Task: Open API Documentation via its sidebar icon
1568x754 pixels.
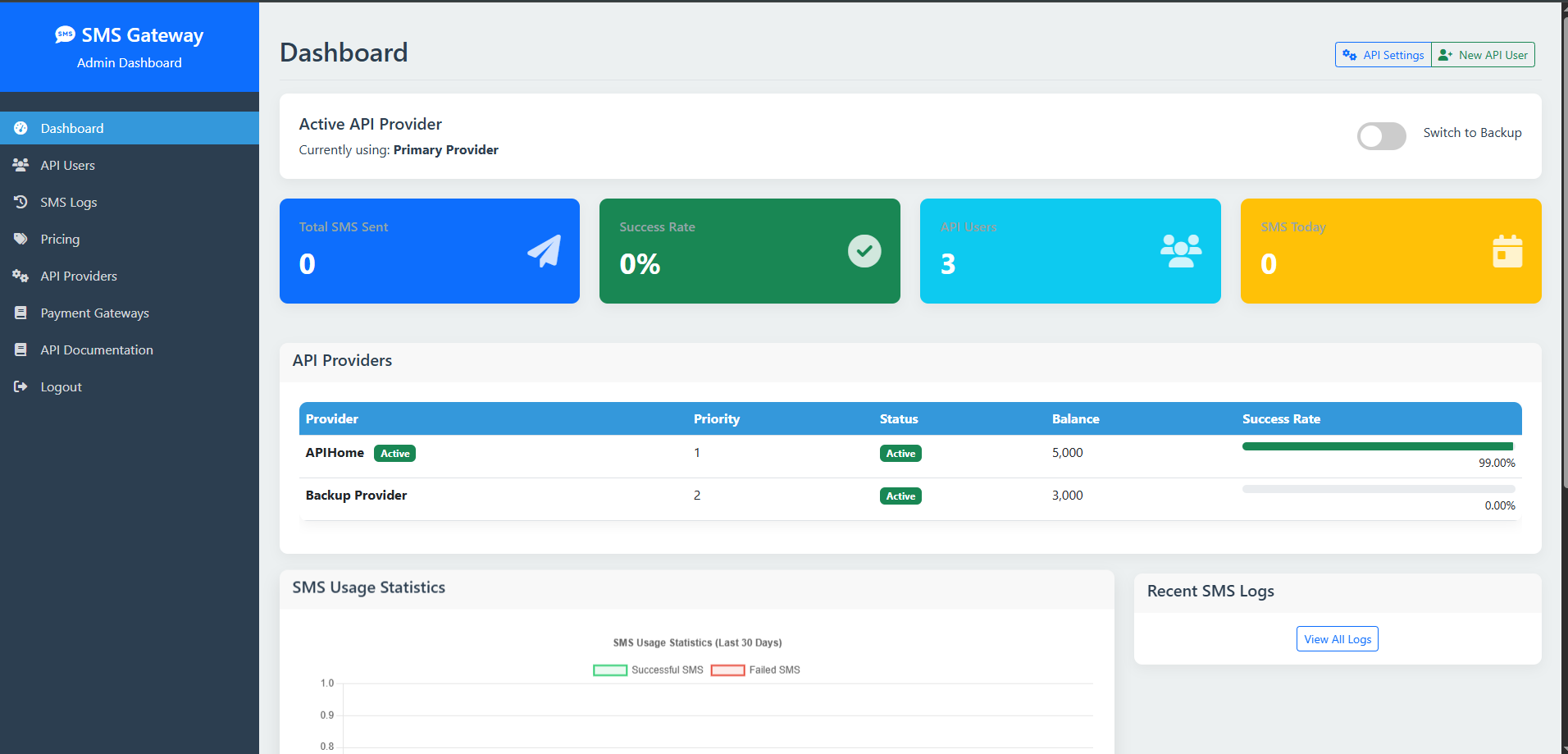Action: point(21,350)
